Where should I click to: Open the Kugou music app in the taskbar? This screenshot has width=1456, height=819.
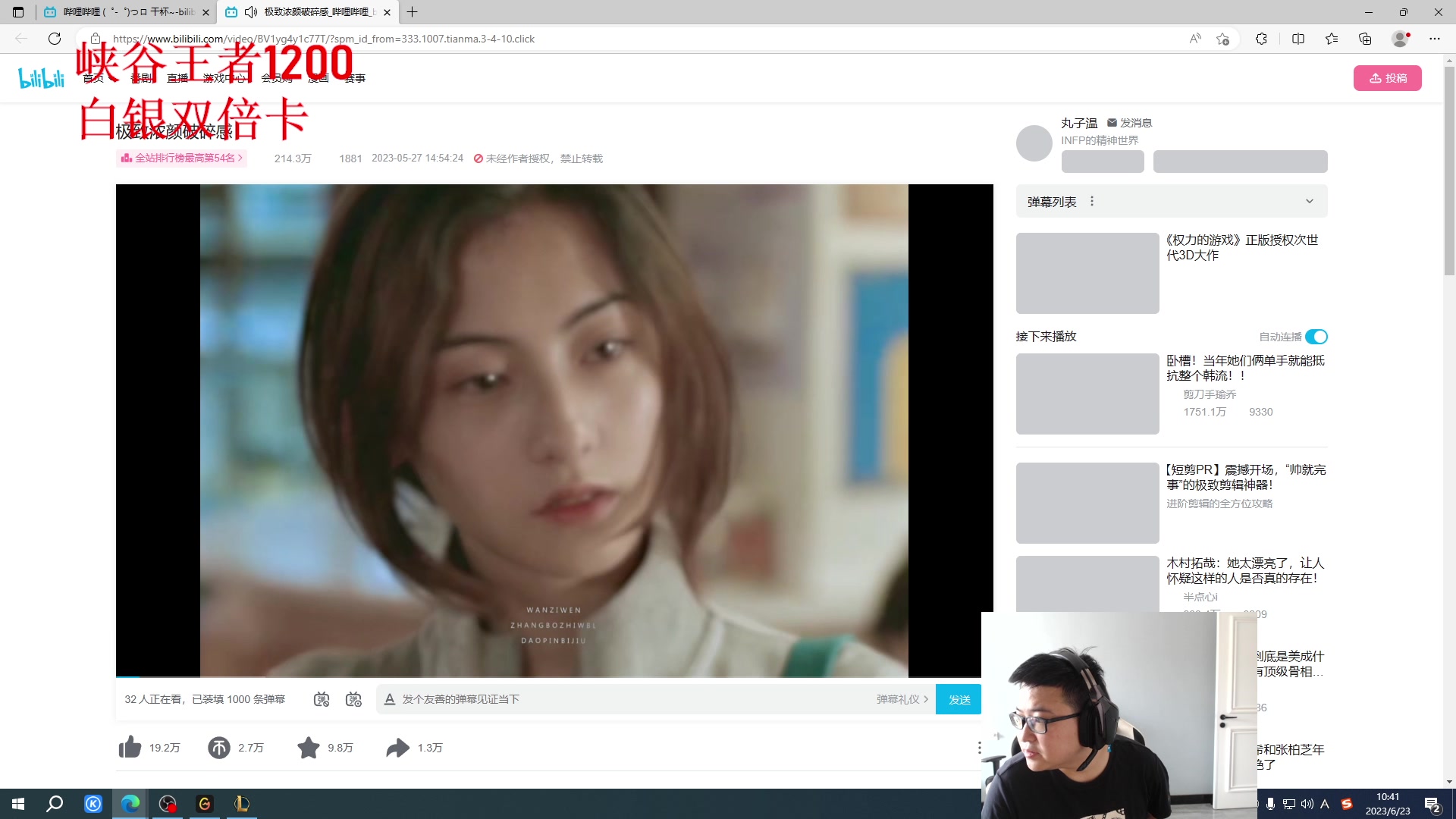coord(93,804)
